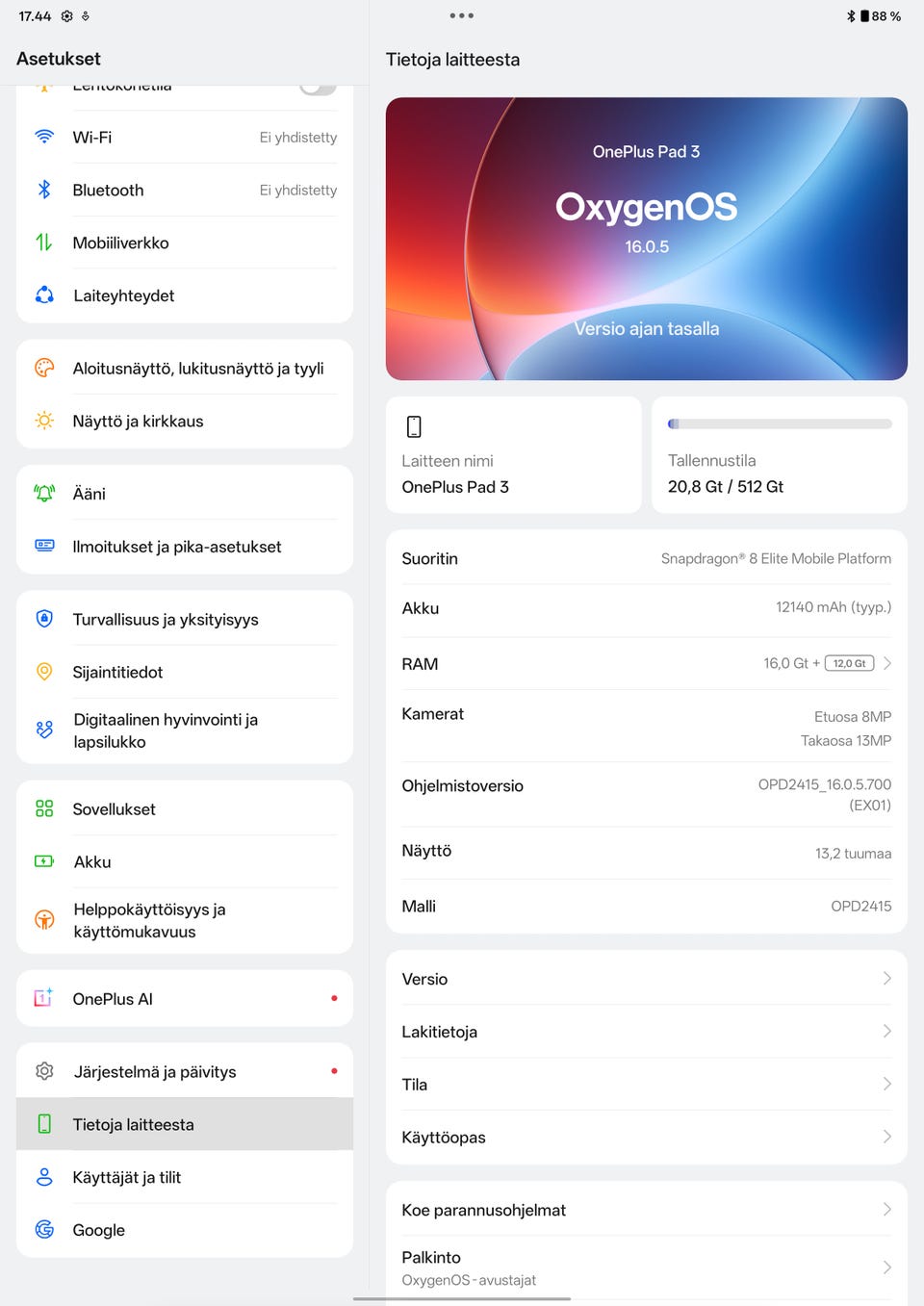The height and width of the screenshot is (1306, 924).
Task: Tap the Malli OPD2415 row
Action: [647, 906]
